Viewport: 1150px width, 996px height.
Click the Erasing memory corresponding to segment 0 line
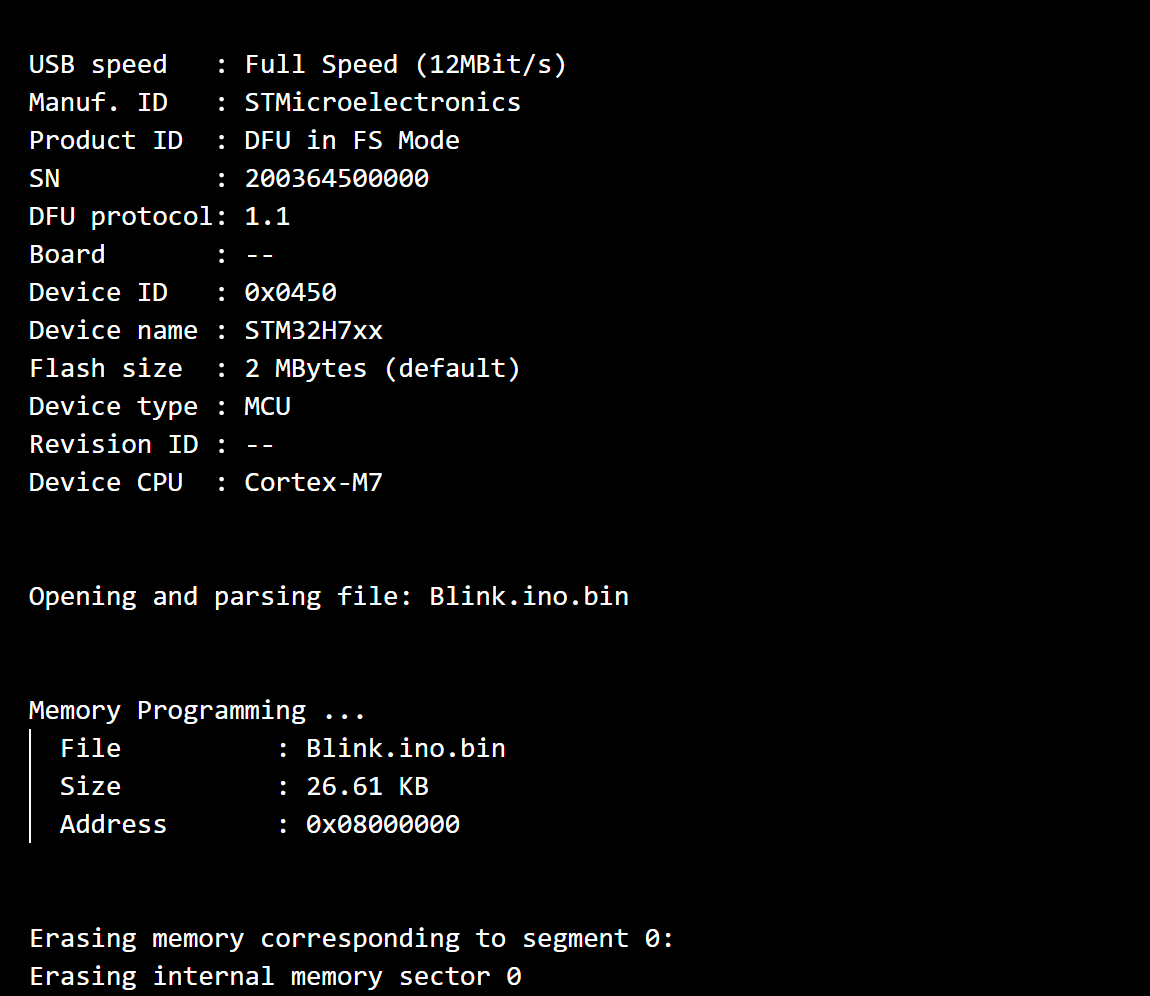coord(351,939)
